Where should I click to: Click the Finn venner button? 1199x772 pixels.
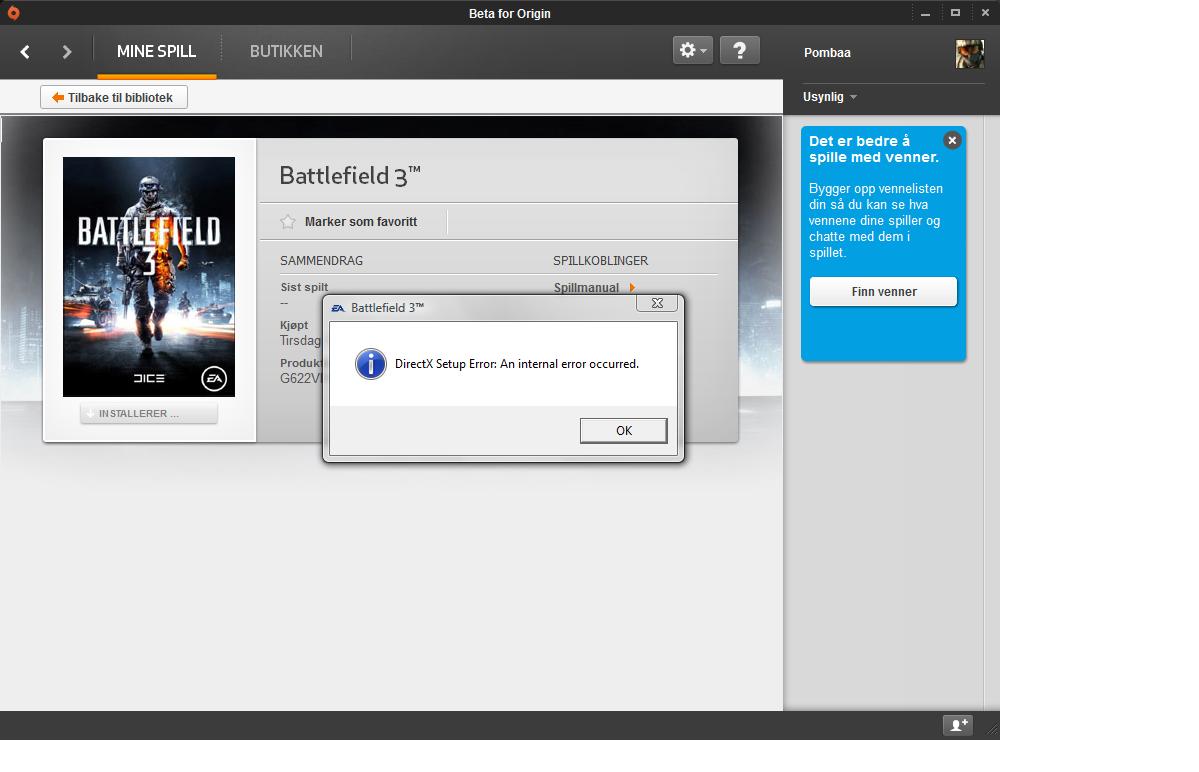pyautogui.click(x=883, y=292)
